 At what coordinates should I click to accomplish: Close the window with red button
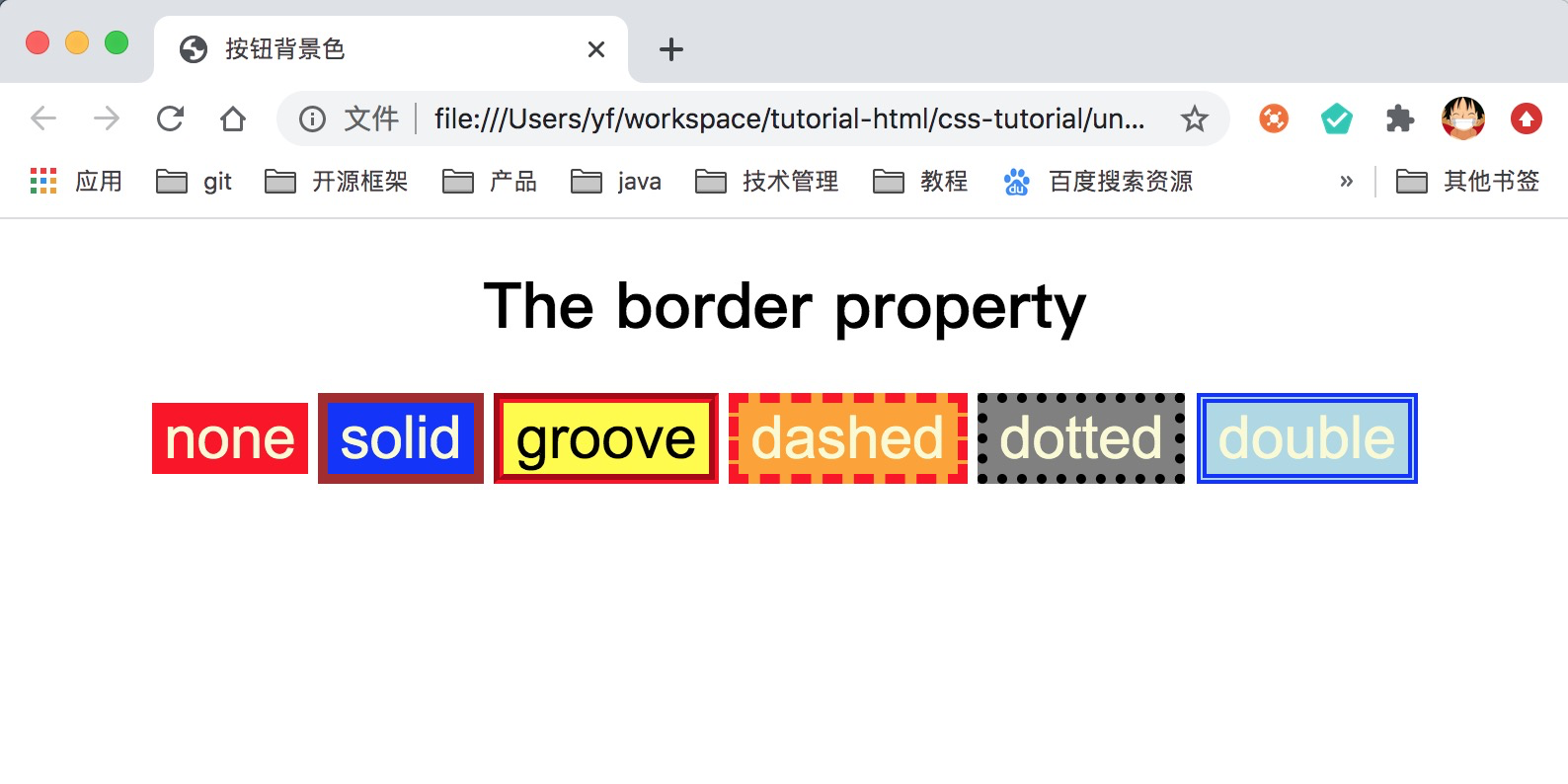(x=38, y=42)
